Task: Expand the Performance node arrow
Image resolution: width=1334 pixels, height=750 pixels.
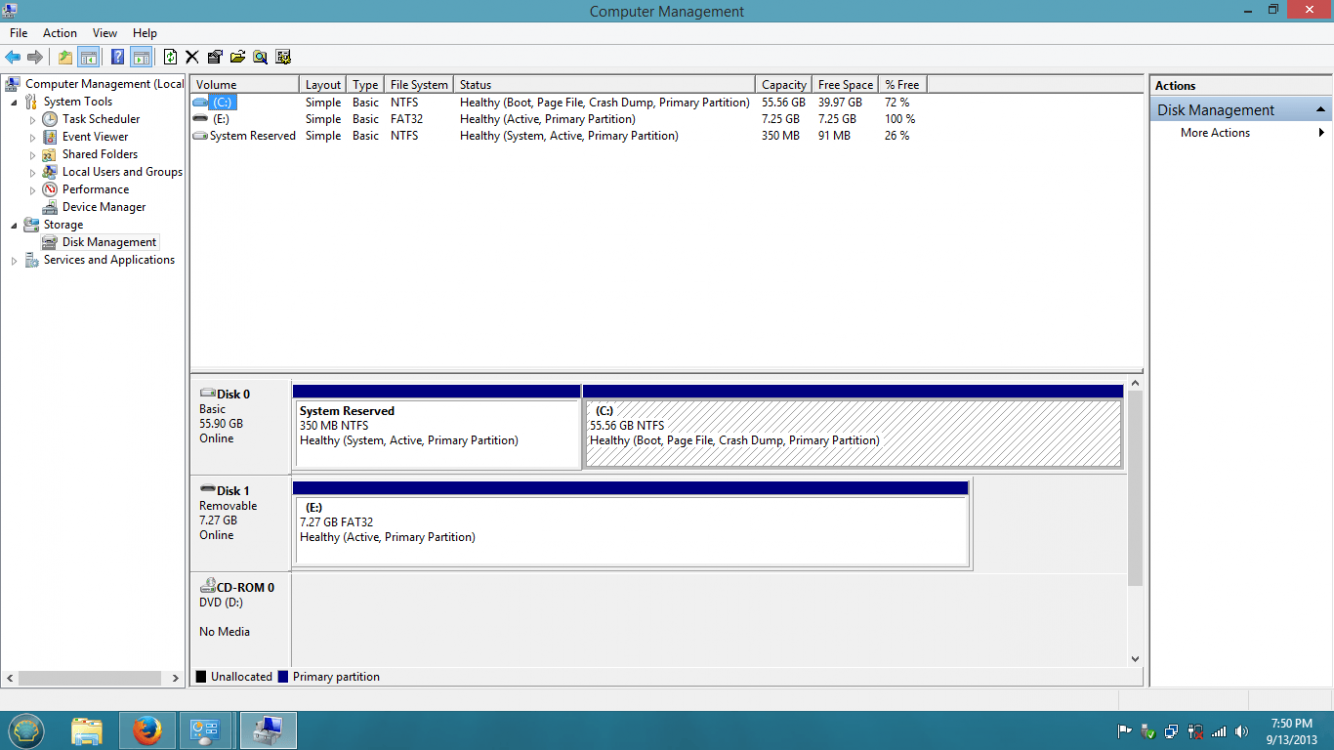Action: pyautogui.click(x=33, y=189)
